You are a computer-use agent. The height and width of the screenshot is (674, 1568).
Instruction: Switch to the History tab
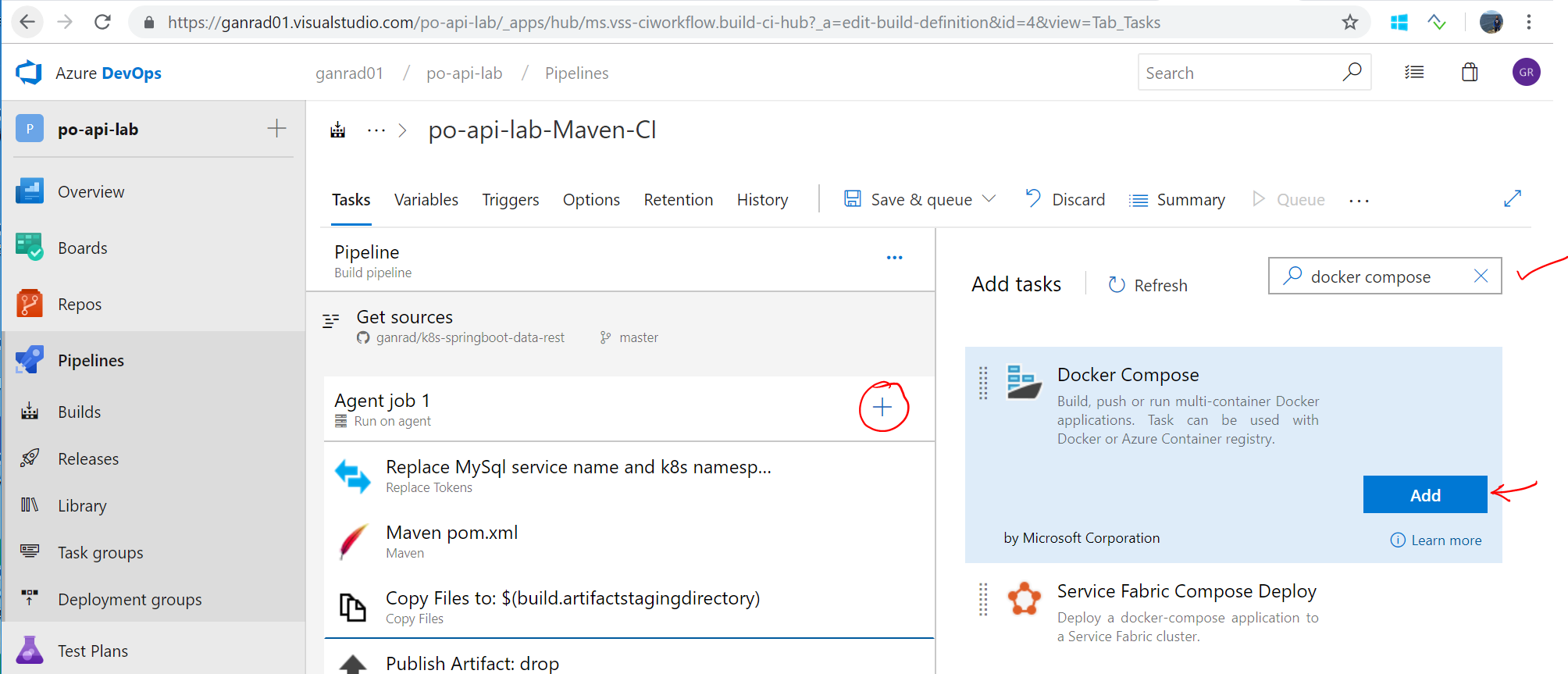coord(762,200)
